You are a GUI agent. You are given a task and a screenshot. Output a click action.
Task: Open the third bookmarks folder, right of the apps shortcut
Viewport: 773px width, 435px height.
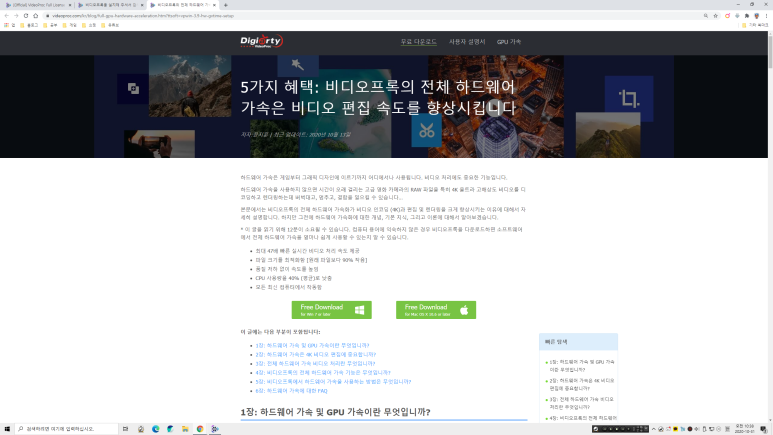point(70,25)
